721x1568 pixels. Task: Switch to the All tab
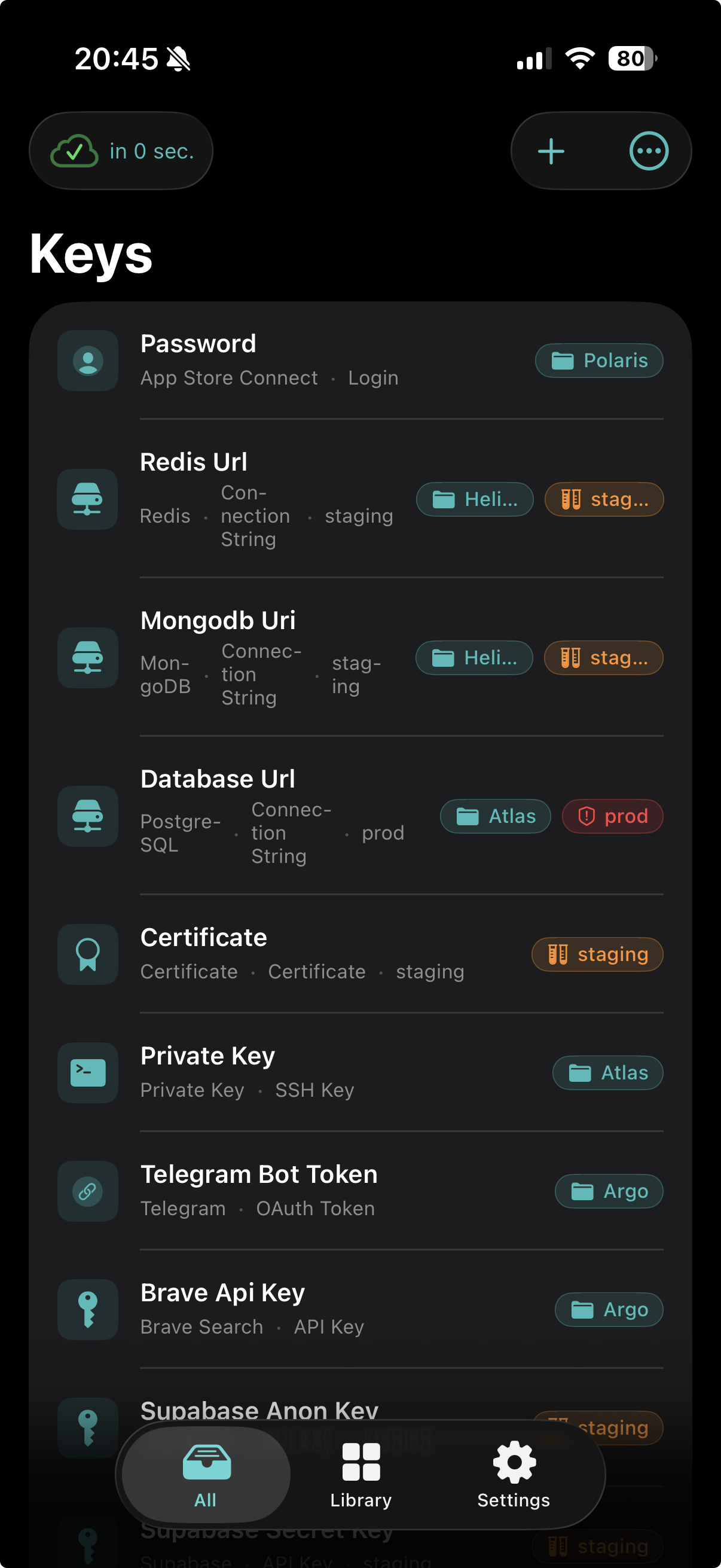point(206,1474)
